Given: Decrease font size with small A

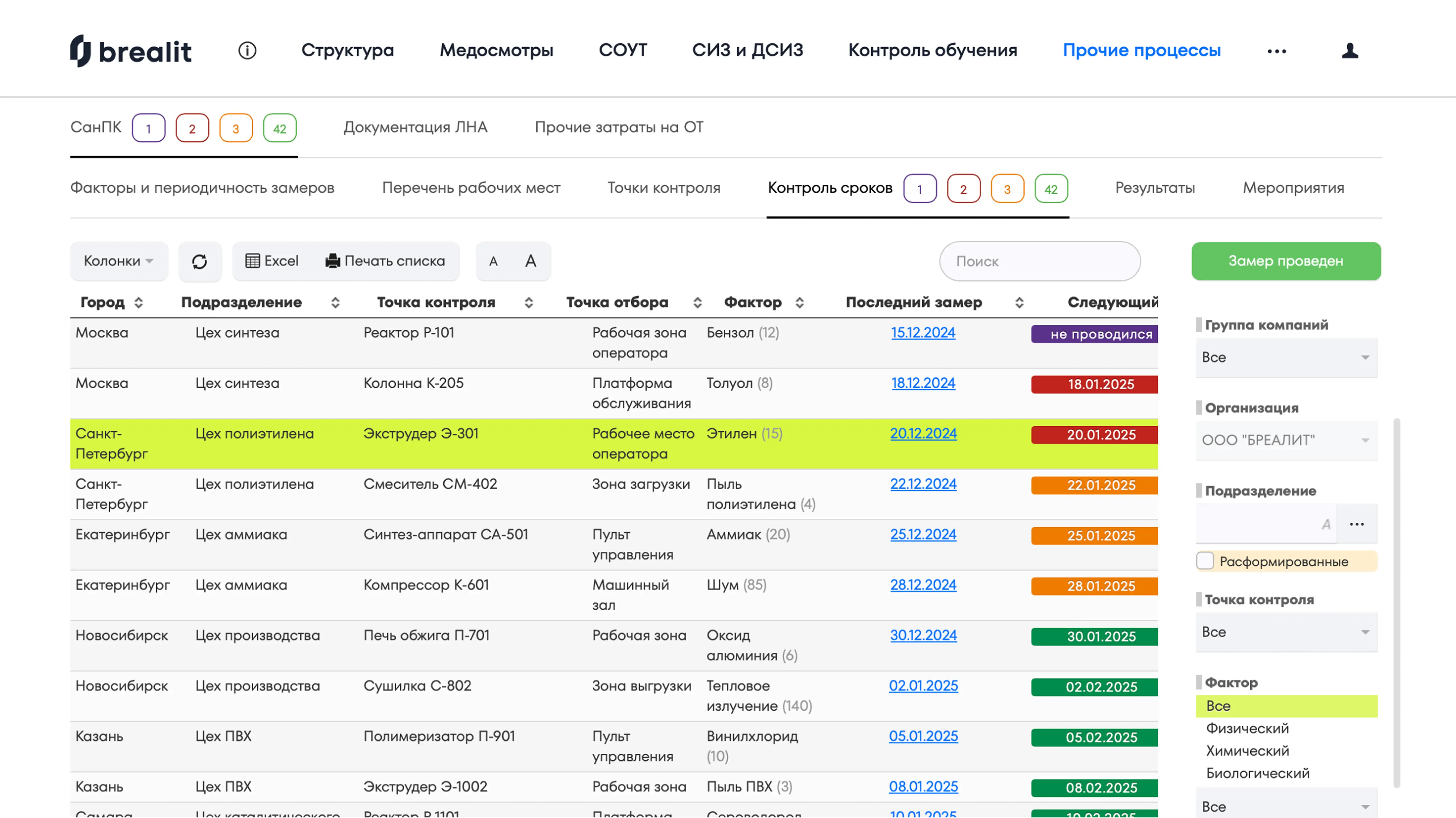Looking at the screenshot, I should click(493, 262).
